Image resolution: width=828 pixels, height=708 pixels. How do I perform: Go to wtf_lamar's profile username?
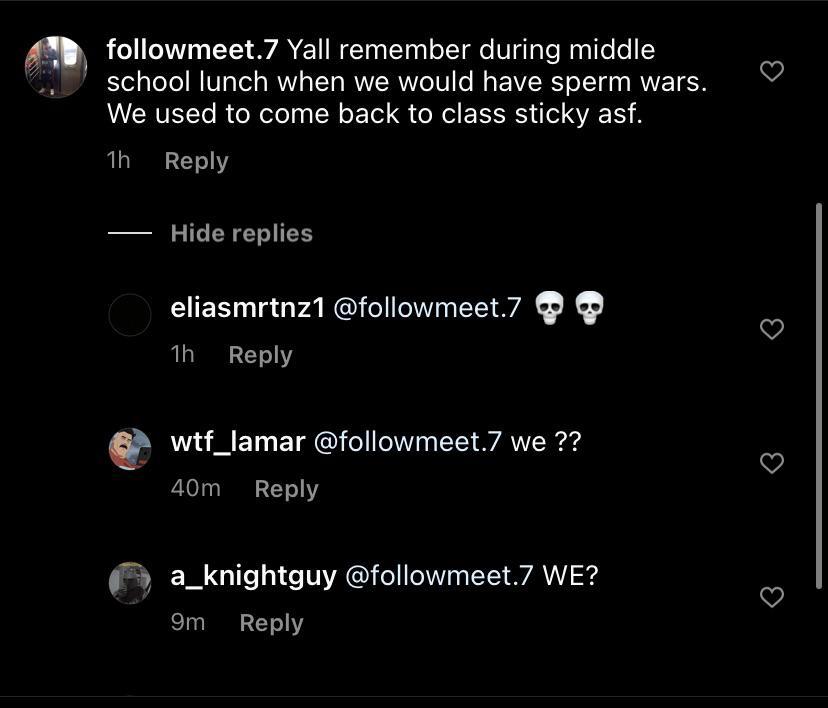(237, 442)
